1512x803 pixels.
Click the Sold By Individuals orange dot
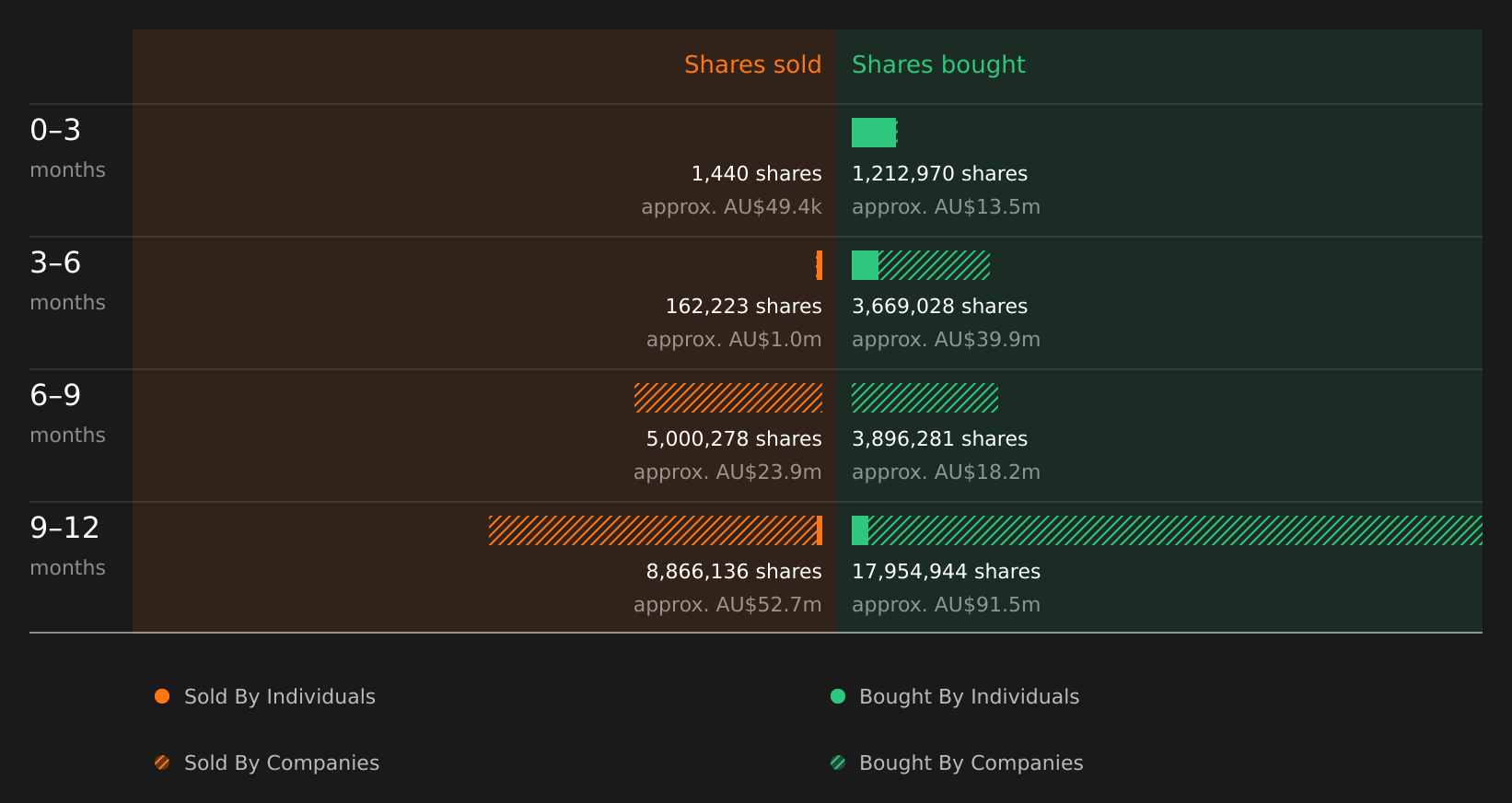pyautogui.click(x=162, y=696)
